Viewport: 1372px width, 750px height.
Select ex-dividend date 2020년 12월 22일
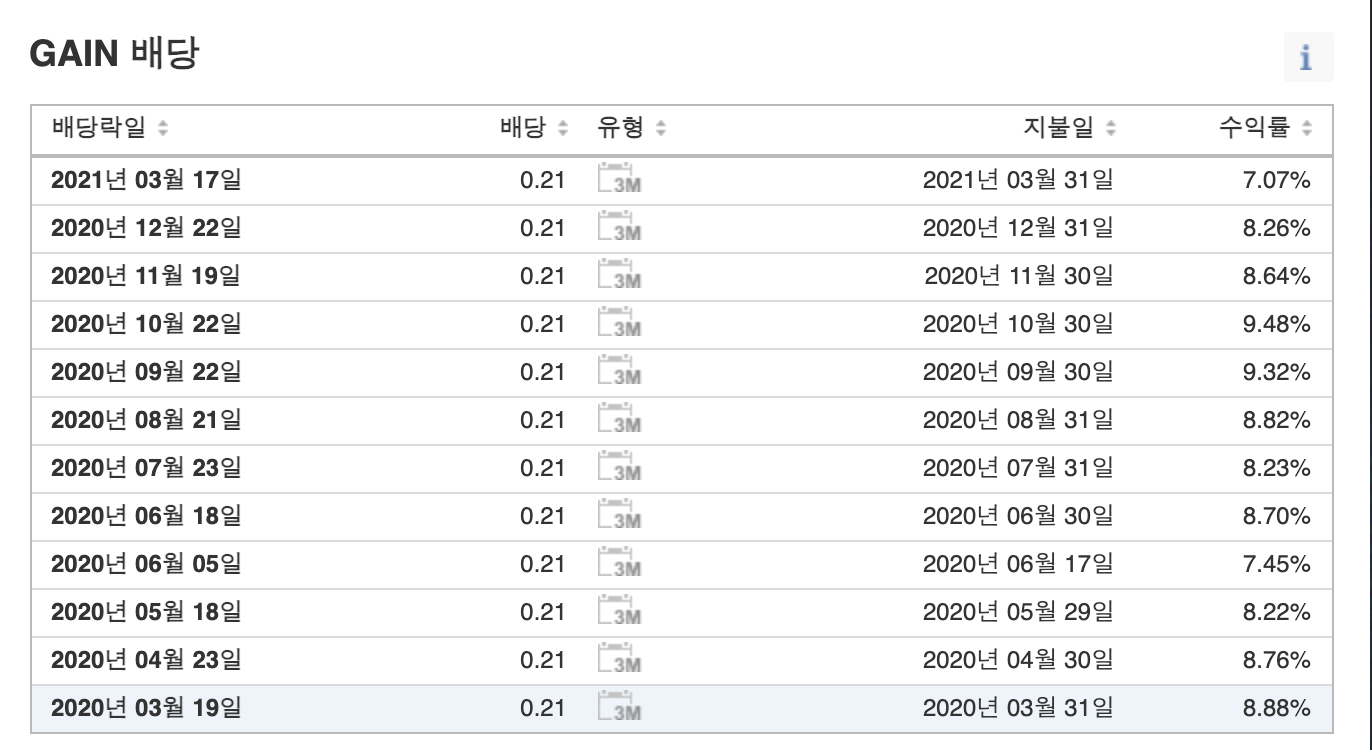point(146,228)
